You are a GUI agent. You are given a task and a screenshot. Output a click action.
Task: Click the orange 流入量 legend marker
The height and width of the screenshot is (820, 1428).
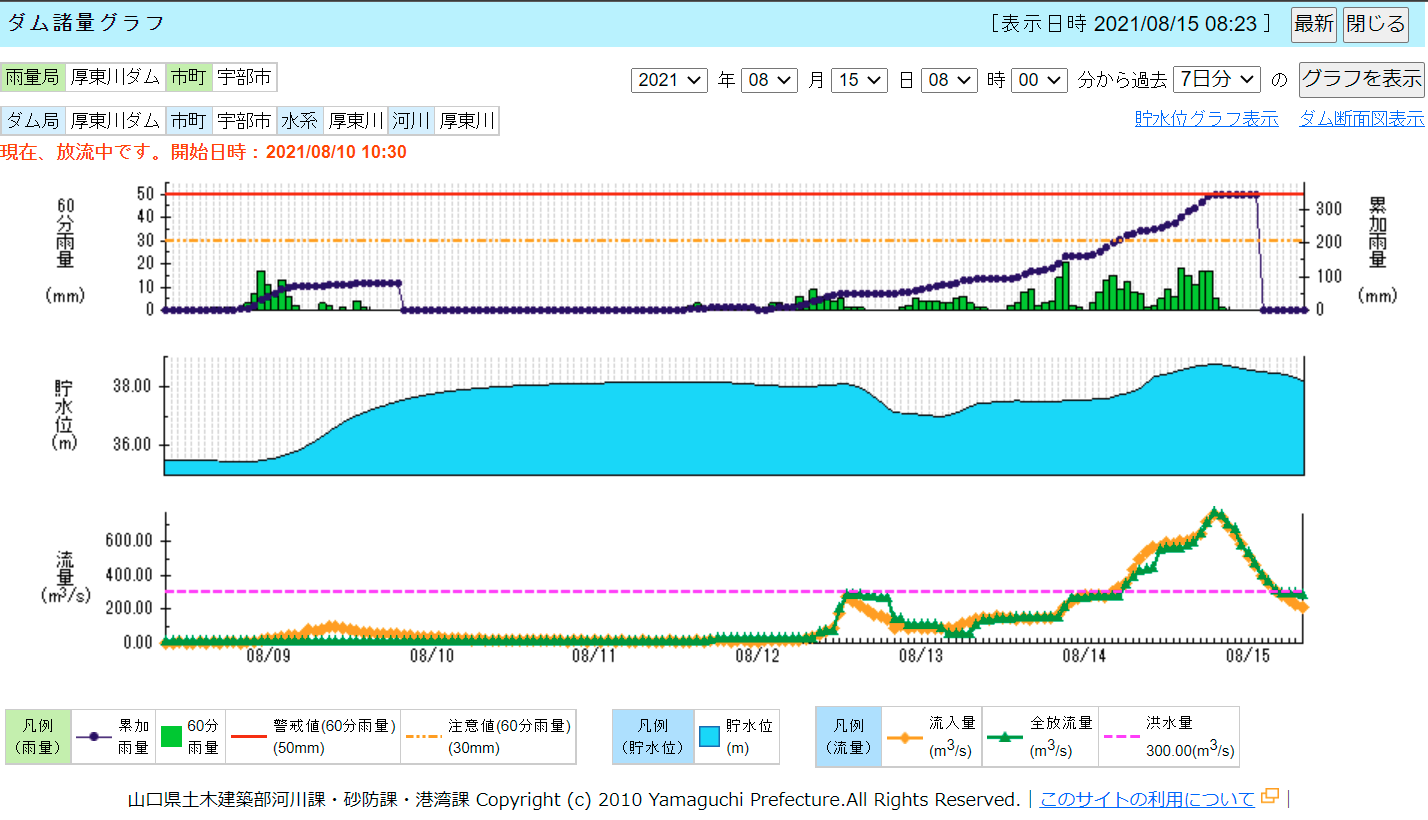coord(905,737)
